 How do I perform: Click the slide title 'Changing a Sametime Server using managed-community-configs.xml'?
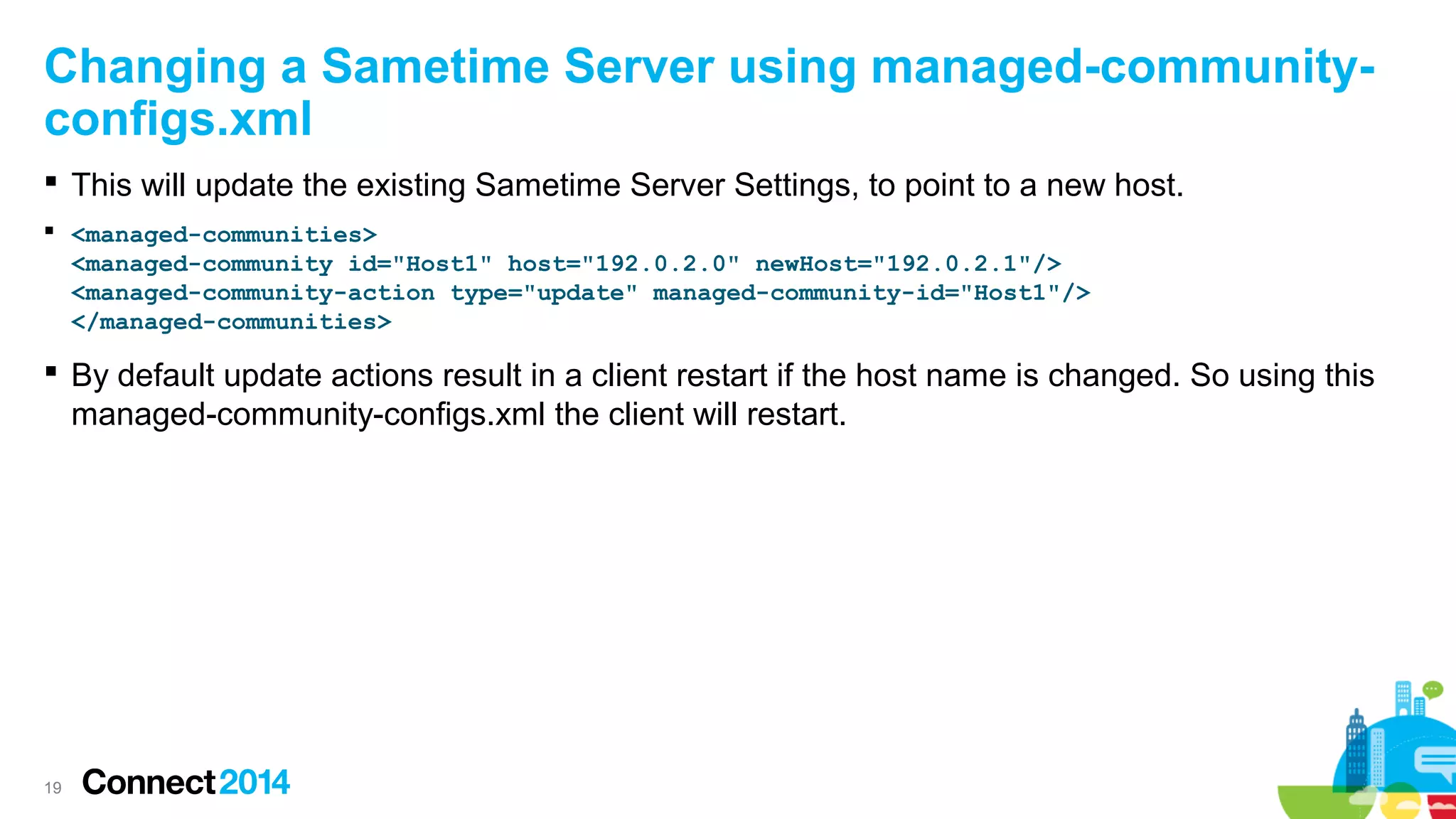tap(710, 92)
